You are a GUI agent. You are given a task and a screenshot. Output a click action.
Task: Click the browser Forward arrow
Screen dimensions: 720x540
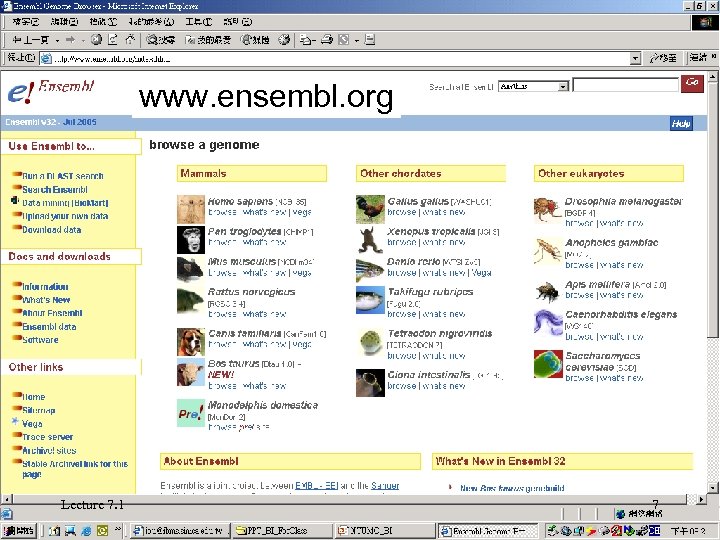70,40
